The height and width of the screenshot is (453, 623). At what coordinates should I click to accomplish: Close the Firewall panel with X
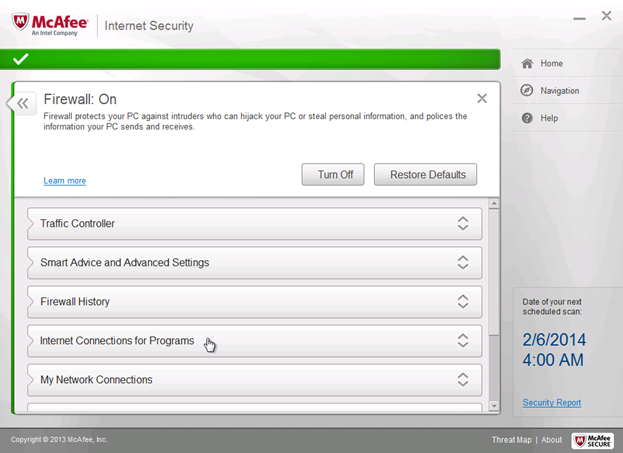pyautogui.click(x=482, y=98)
